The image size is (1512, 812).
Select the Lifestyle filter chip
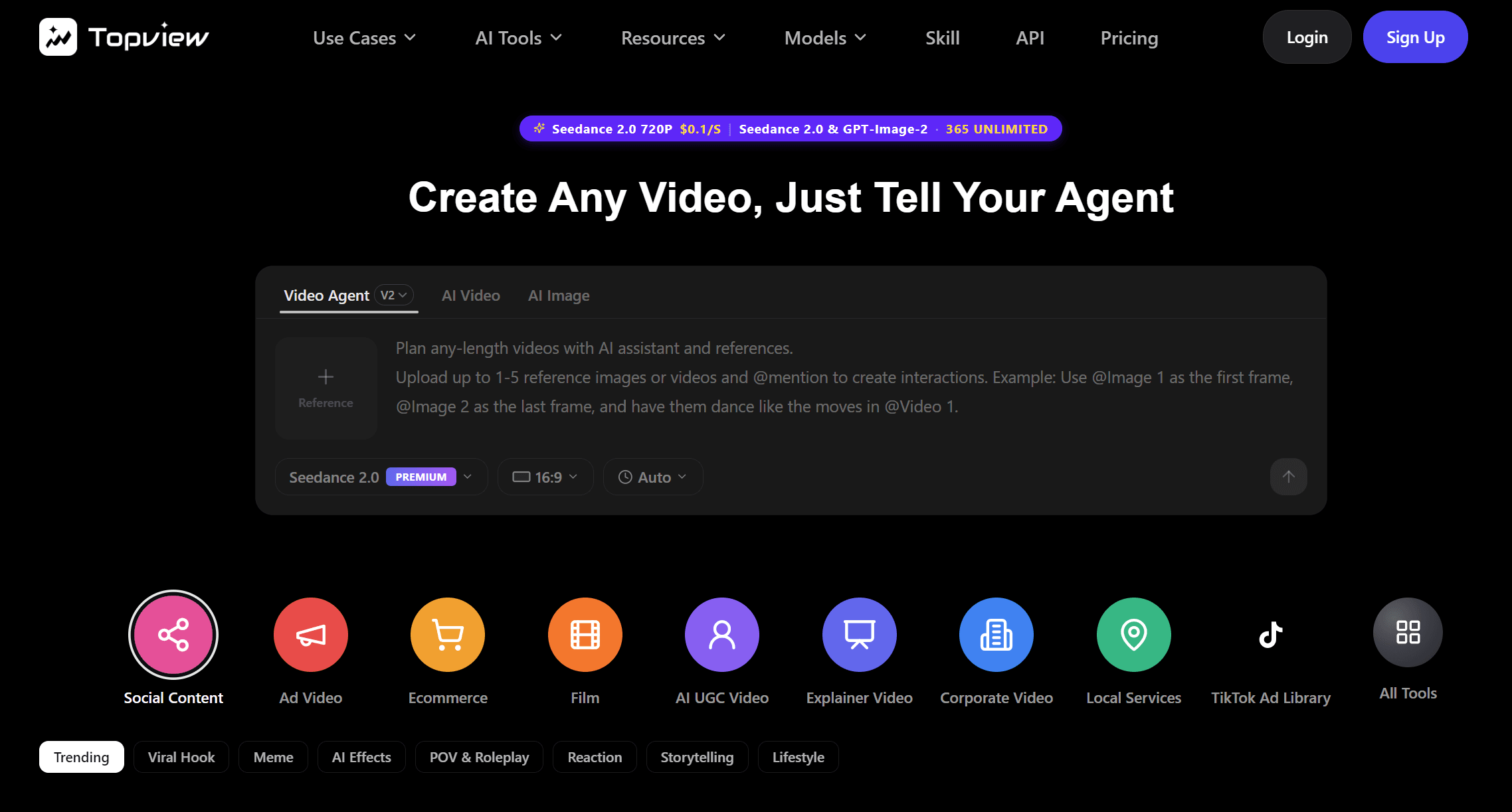coord(798,757)
